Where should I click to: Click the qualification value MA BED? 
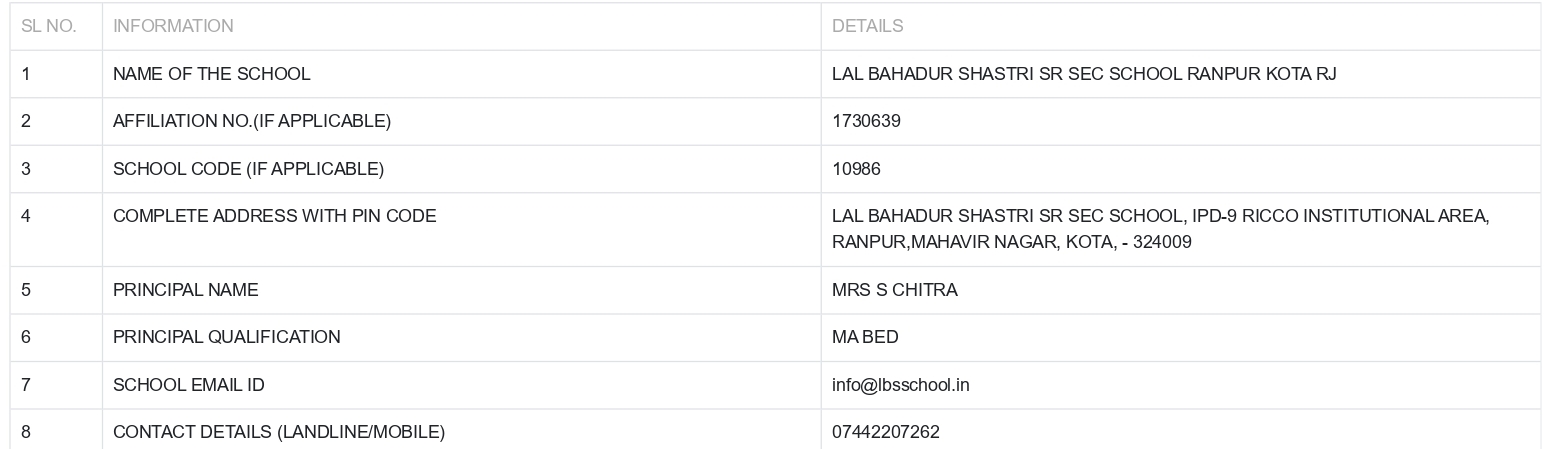[865, 337]
